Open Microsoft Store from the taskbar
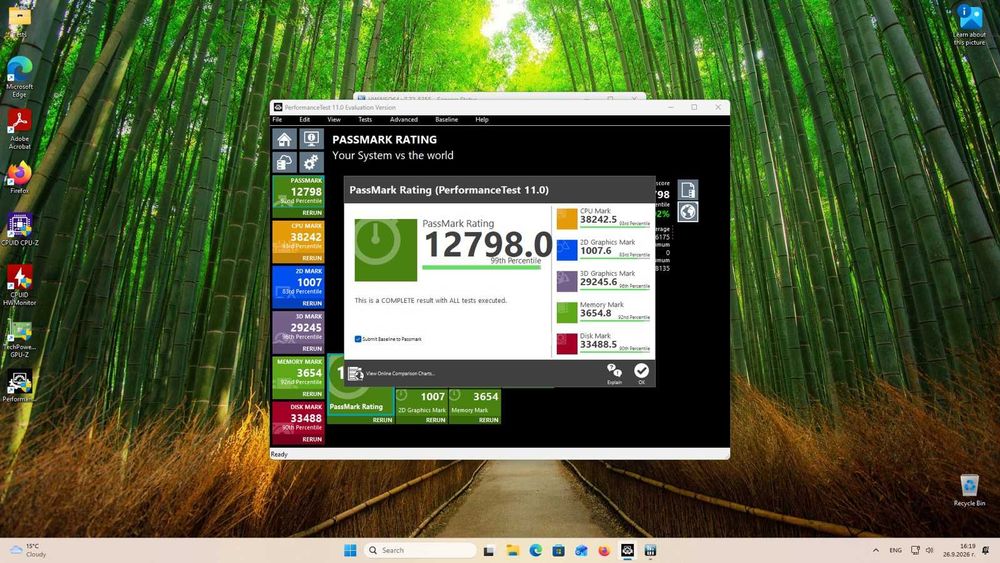The height and width of the screenshot is (563, 1000). tap(558, 550)
